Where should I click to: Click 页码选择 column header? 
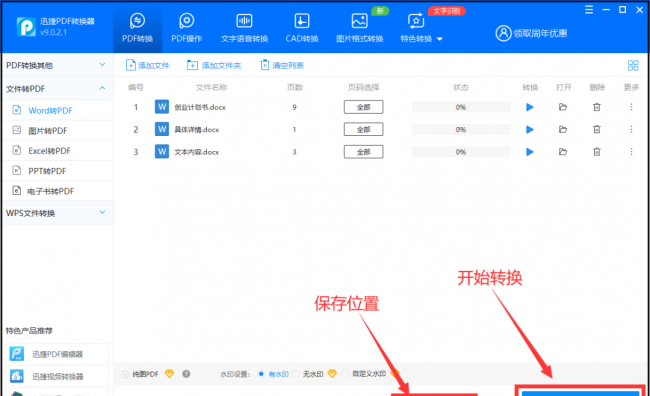(x=363, y=87)
